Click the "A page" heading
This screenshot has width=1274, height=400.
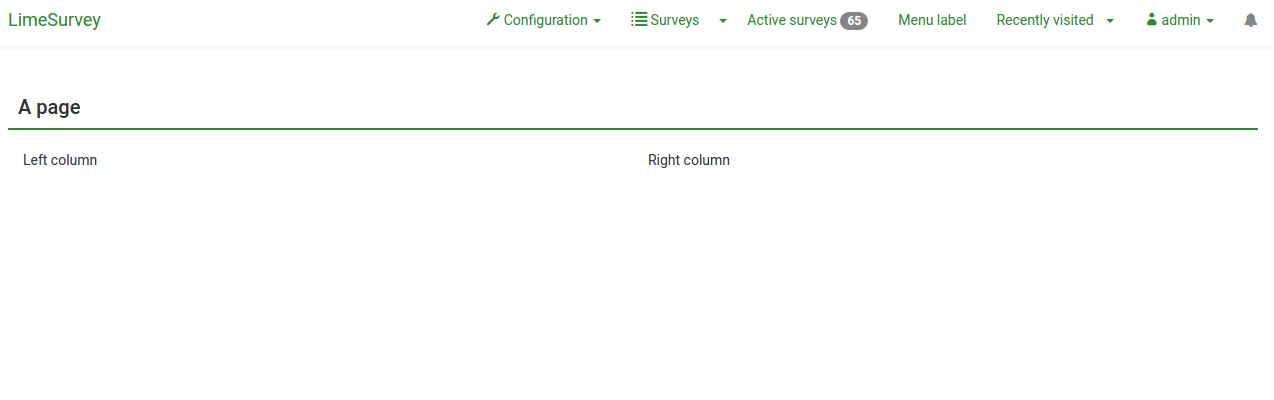click(x=49, y=108)
